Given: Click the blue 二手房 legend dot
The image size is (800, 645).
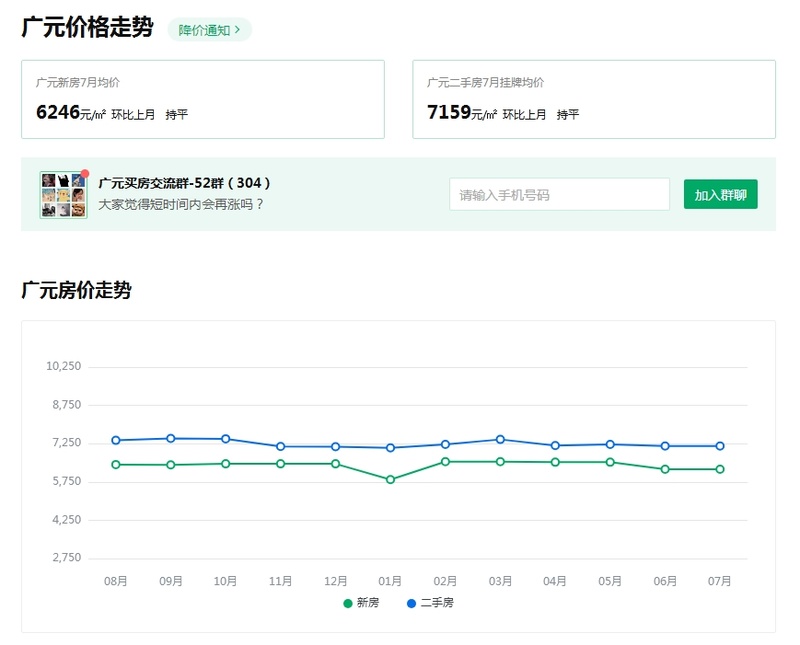Looking at the screenshot, I should click(411, 603).
